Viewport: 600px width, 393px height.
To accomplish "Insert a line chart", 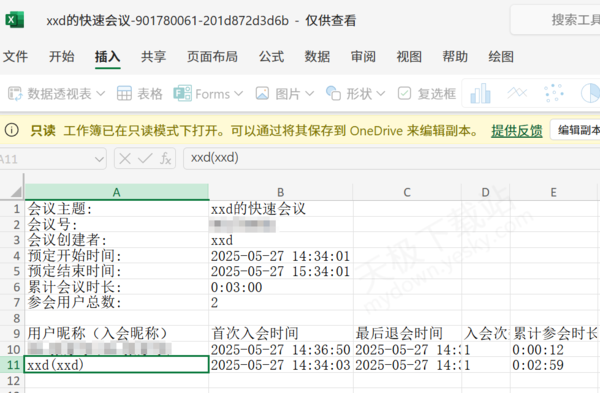I will (x=517, y=93).
